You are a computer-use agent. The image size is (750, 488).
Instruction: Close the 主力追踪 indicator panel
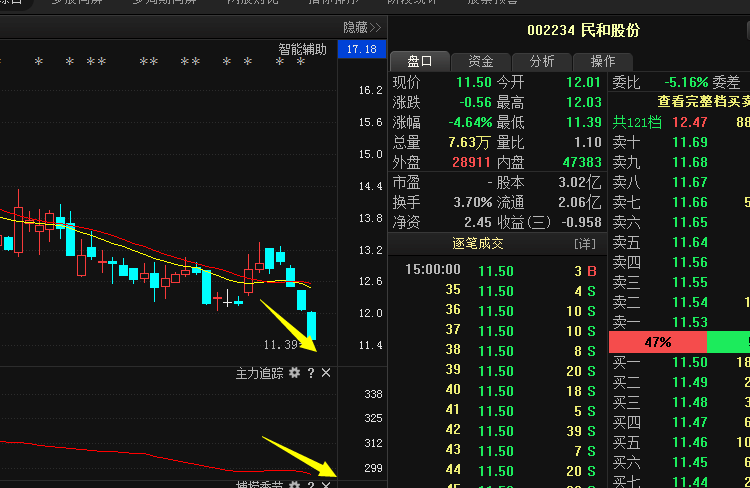point(326,373)
